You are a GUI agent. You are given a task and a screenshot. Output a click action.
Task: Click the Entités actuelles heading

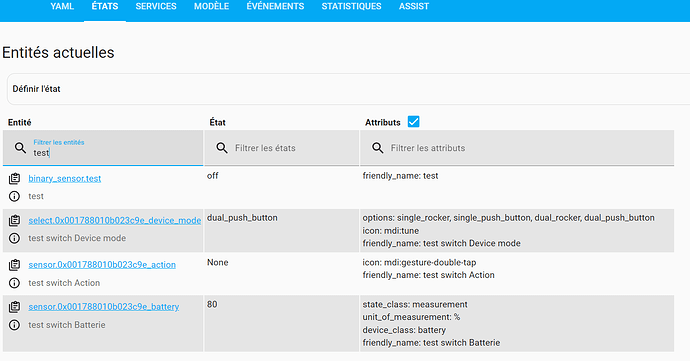click(58, 52)
